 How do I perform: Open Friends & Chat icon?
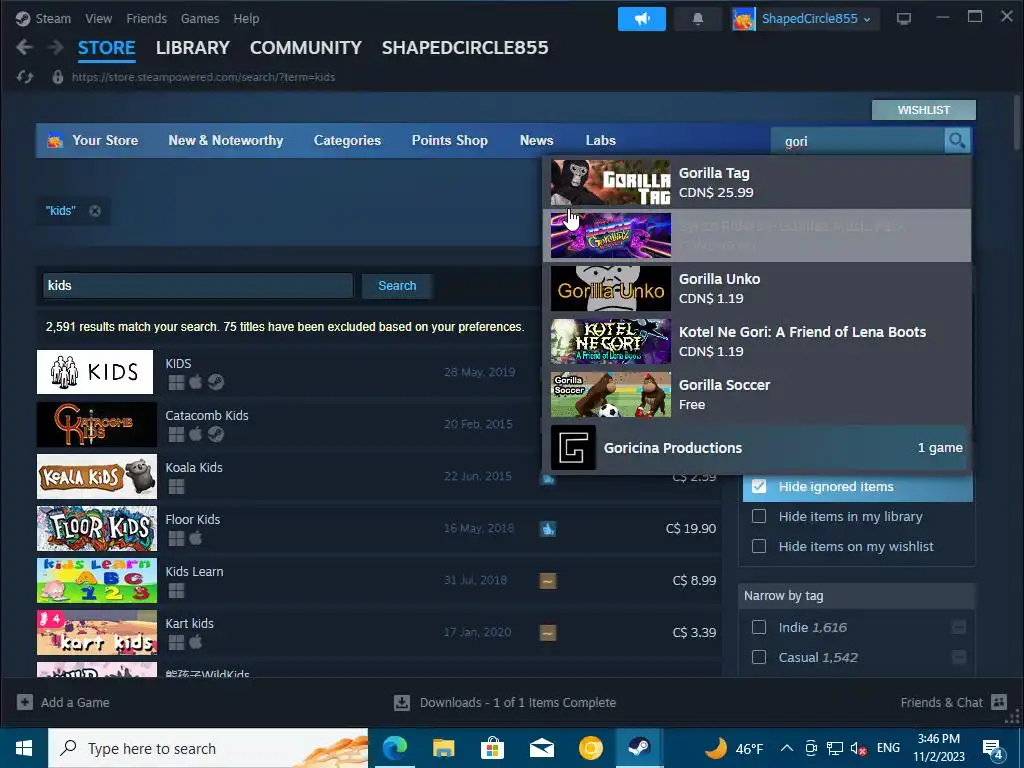click(x=999, y=702)
